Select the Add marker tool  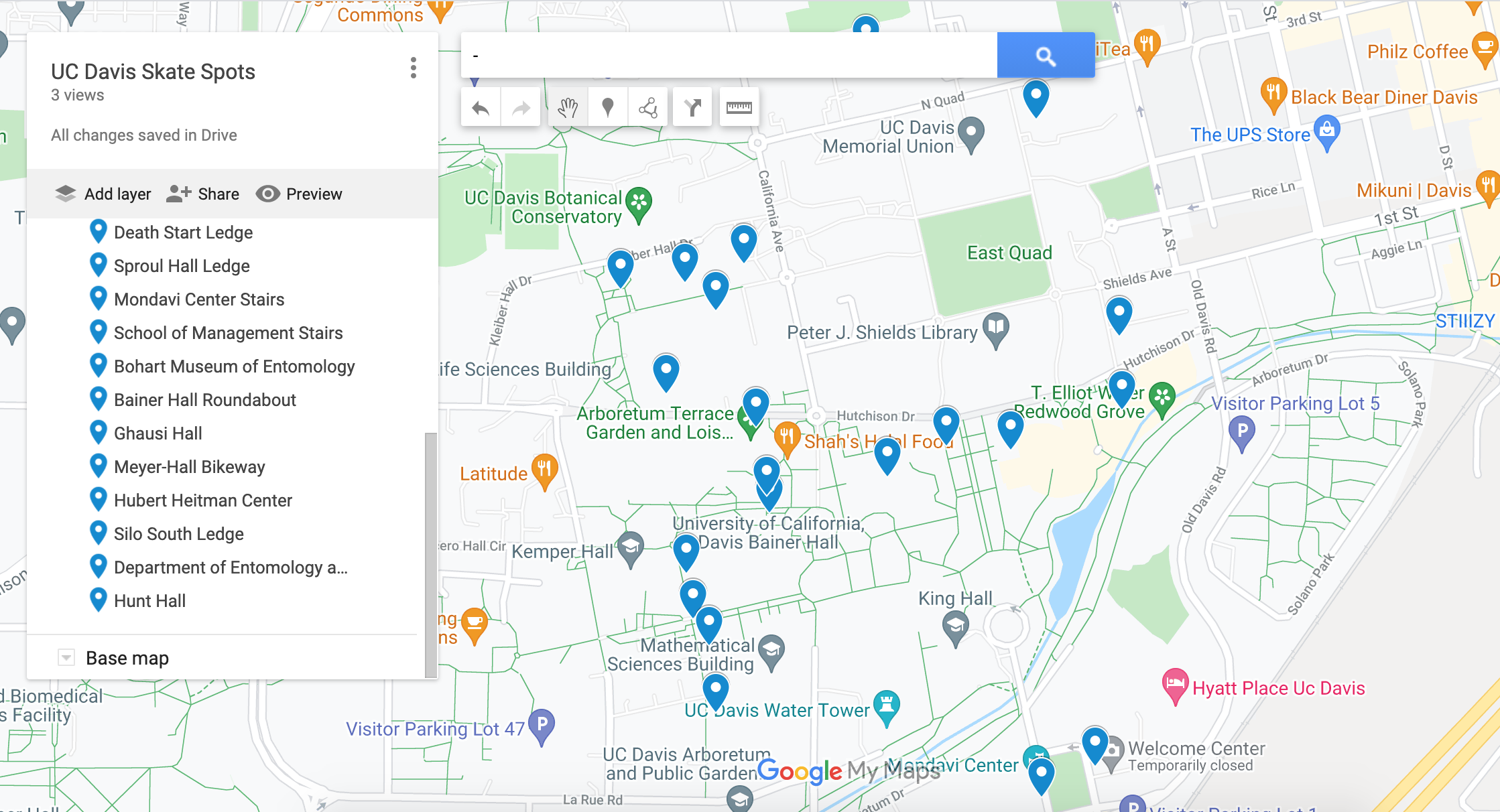(608, 107)
